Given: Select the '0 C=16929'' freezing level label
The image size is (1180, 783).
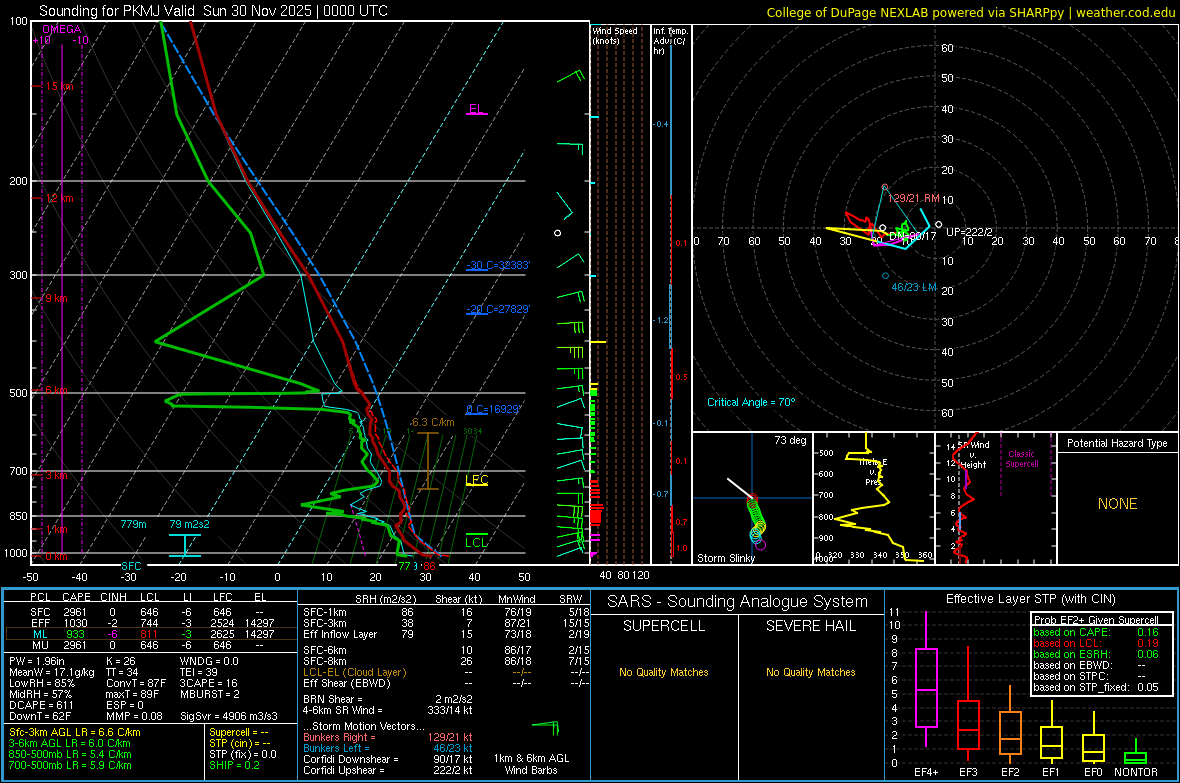Looking at the screenshot, I should pos(494,409).
